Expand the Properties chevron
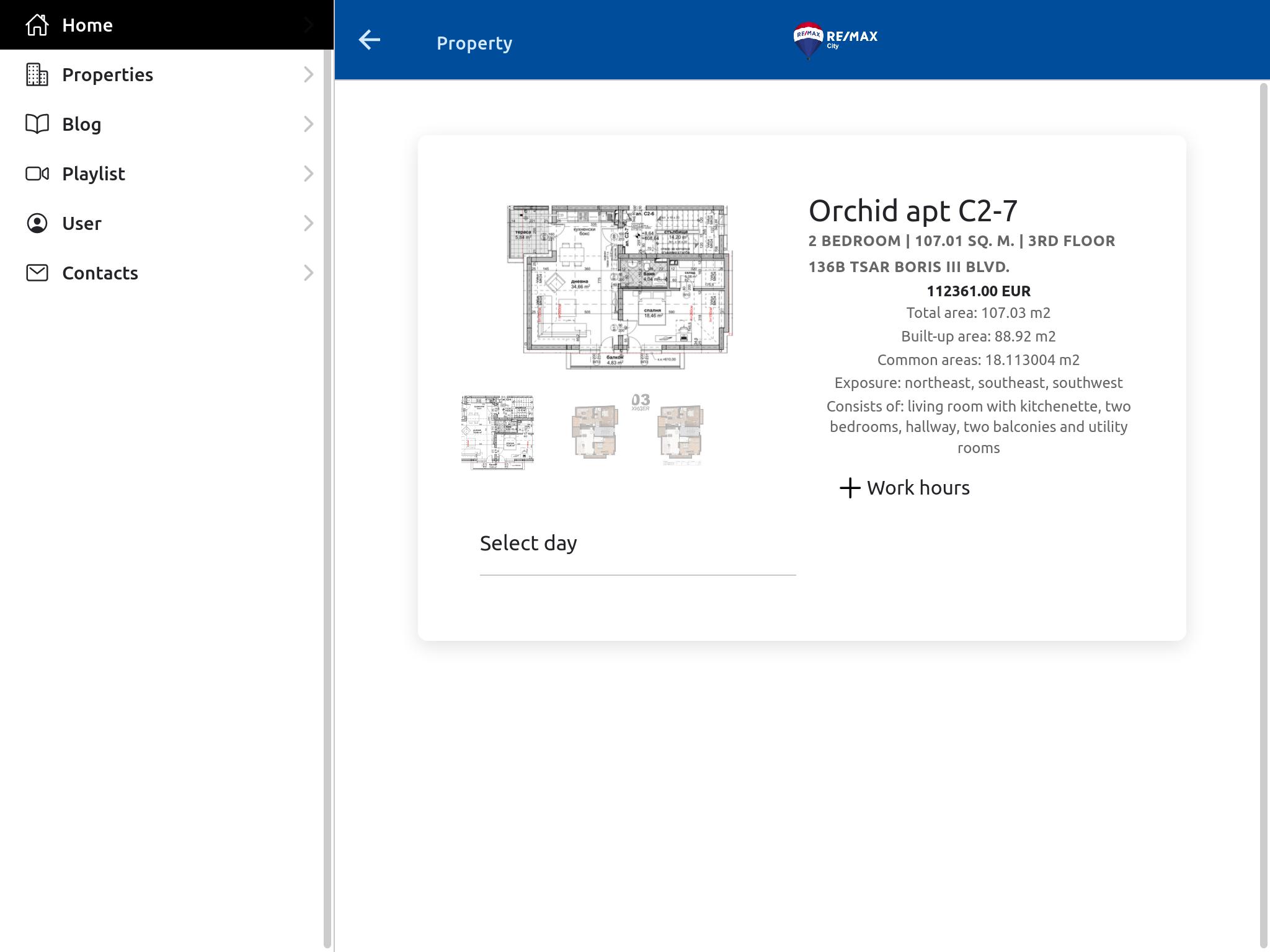This screenshot has width=1270, height=952. coord(308,74)
